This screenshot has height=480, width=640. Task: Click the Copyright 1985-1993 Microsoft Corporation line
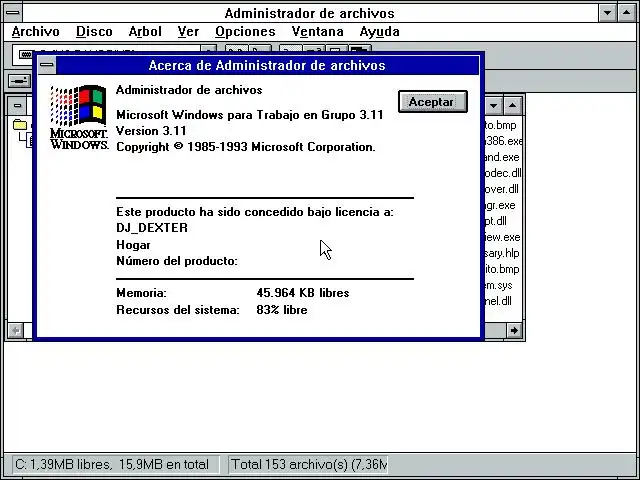click(246, 147)
